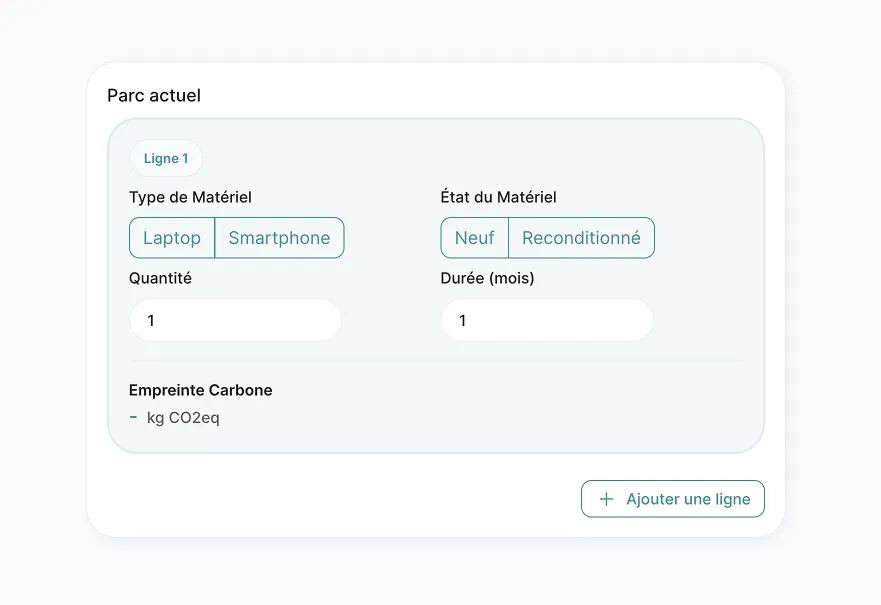
Task: Click into the Durée (mois) field
Action: pos(547,320)
